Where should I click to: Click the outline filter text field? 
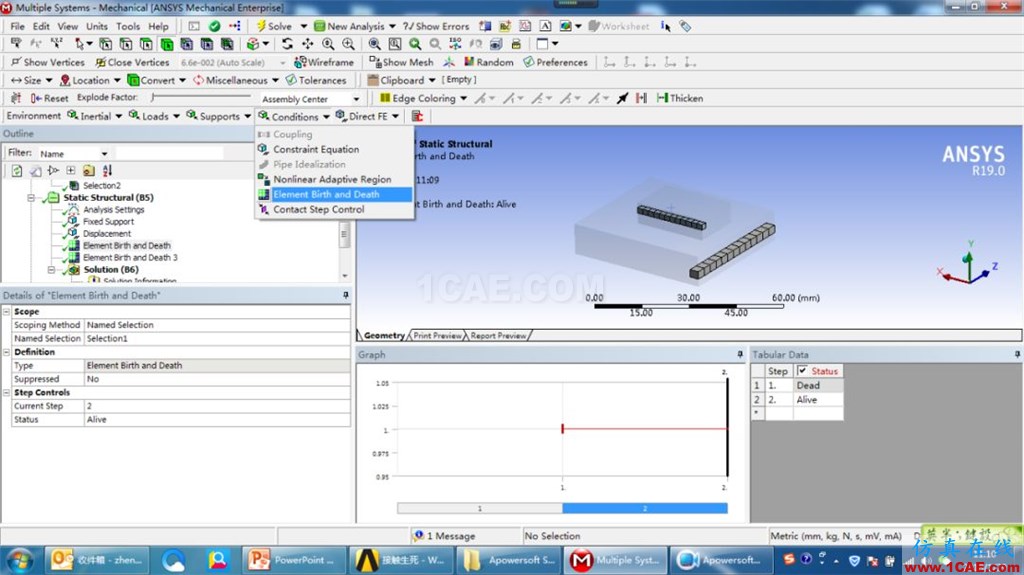click(169, 153)
